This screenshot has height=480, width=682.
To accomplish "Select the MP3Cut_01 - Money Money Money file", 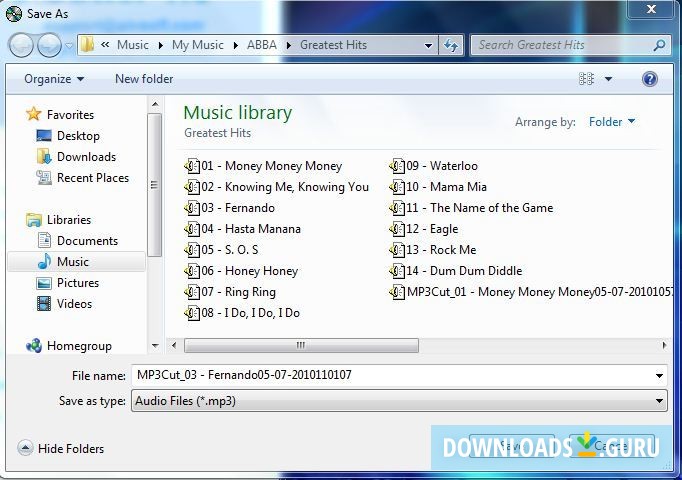I will click(x=531, y=292).
